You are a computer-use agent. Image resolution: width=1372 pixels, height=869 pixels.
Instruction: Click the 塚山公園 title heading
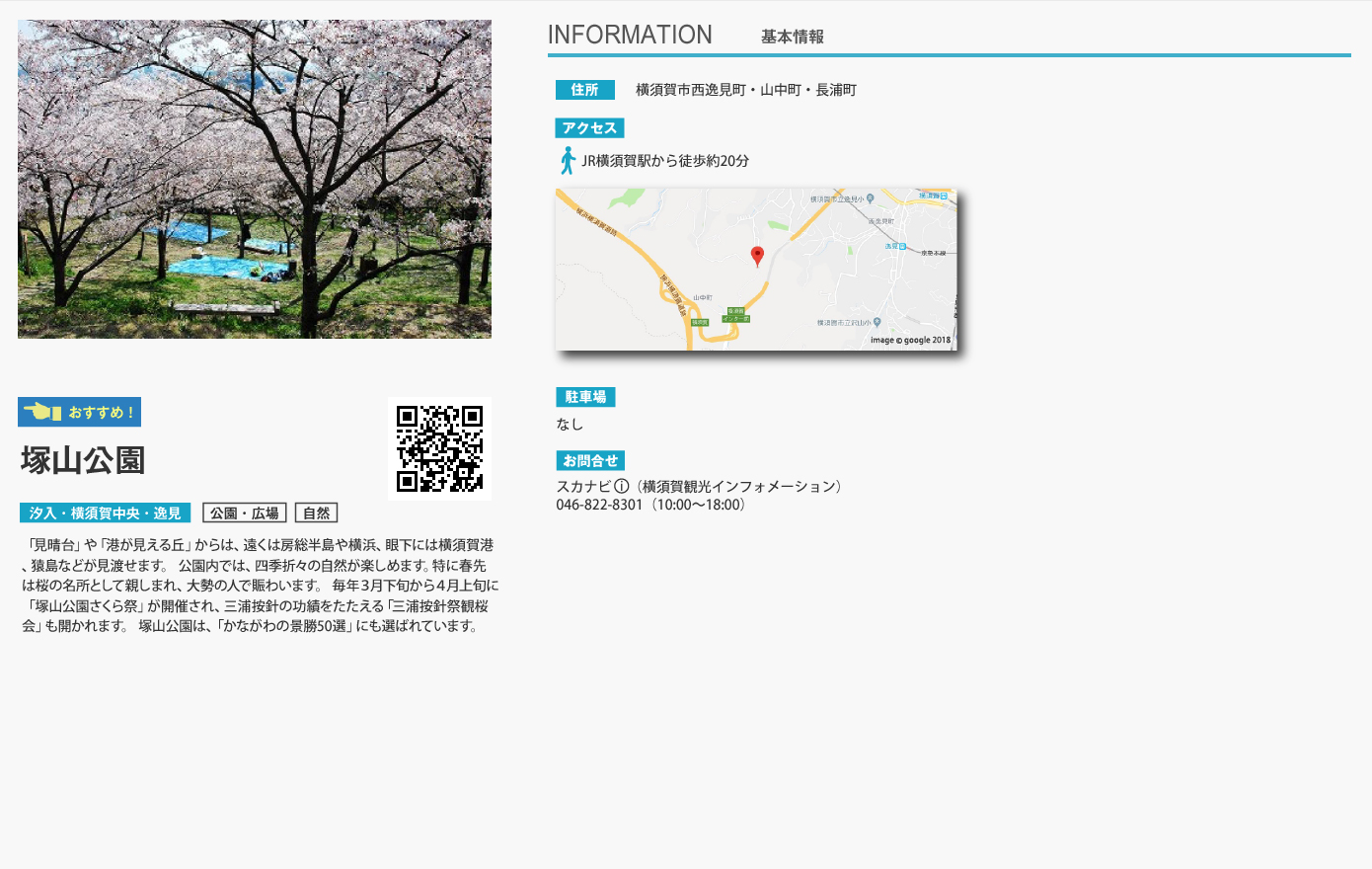(83, 460)
